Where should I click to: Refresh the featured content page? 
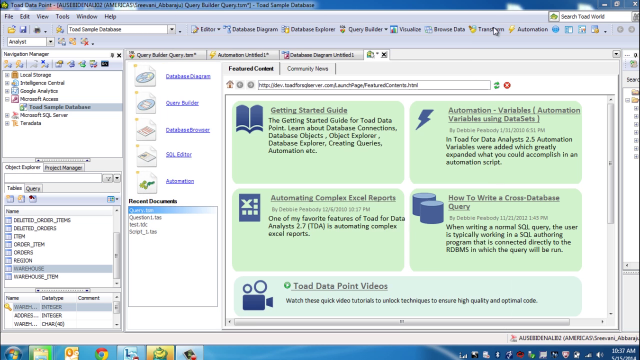tap(496, 85)
